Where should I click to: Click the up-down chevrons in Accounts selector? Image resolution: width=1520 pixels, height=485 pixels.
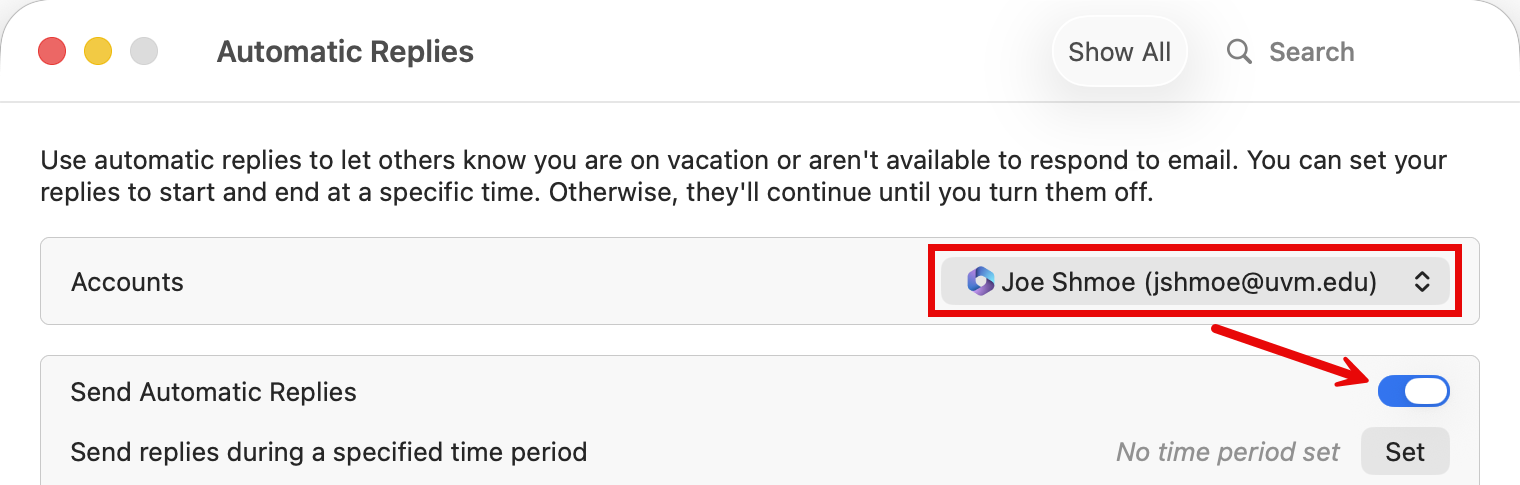click(1422, 283)
